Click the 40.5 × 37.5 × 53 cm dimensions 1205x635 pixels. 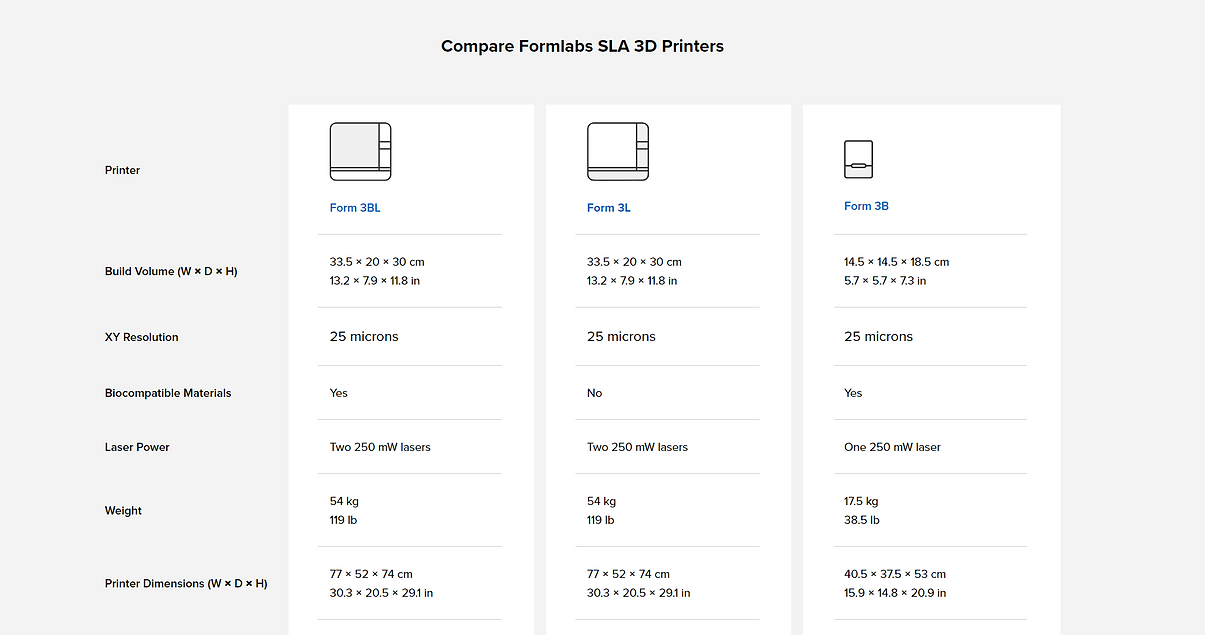pyautogui.click(x=894, y=574)
